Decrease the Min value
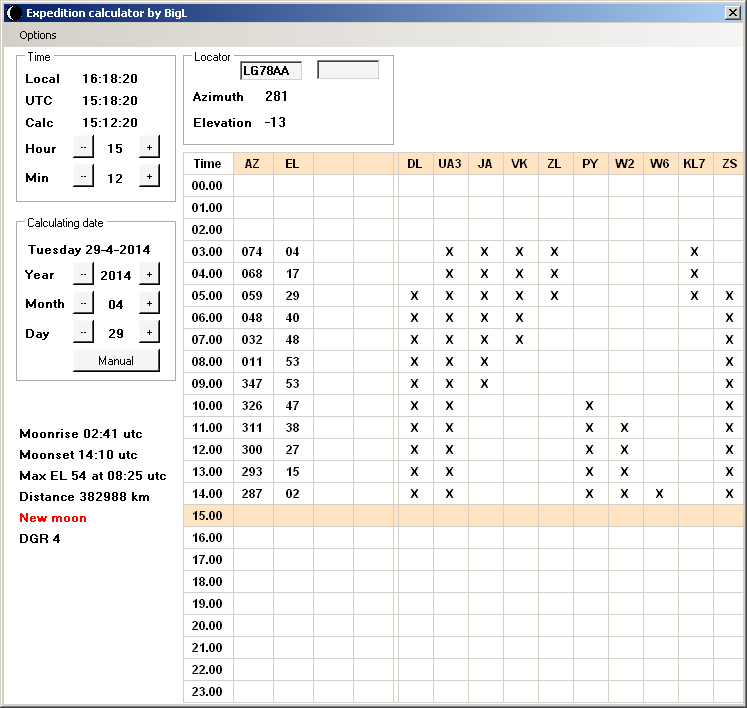Screen dimensions: 747x708 point(83,177)
